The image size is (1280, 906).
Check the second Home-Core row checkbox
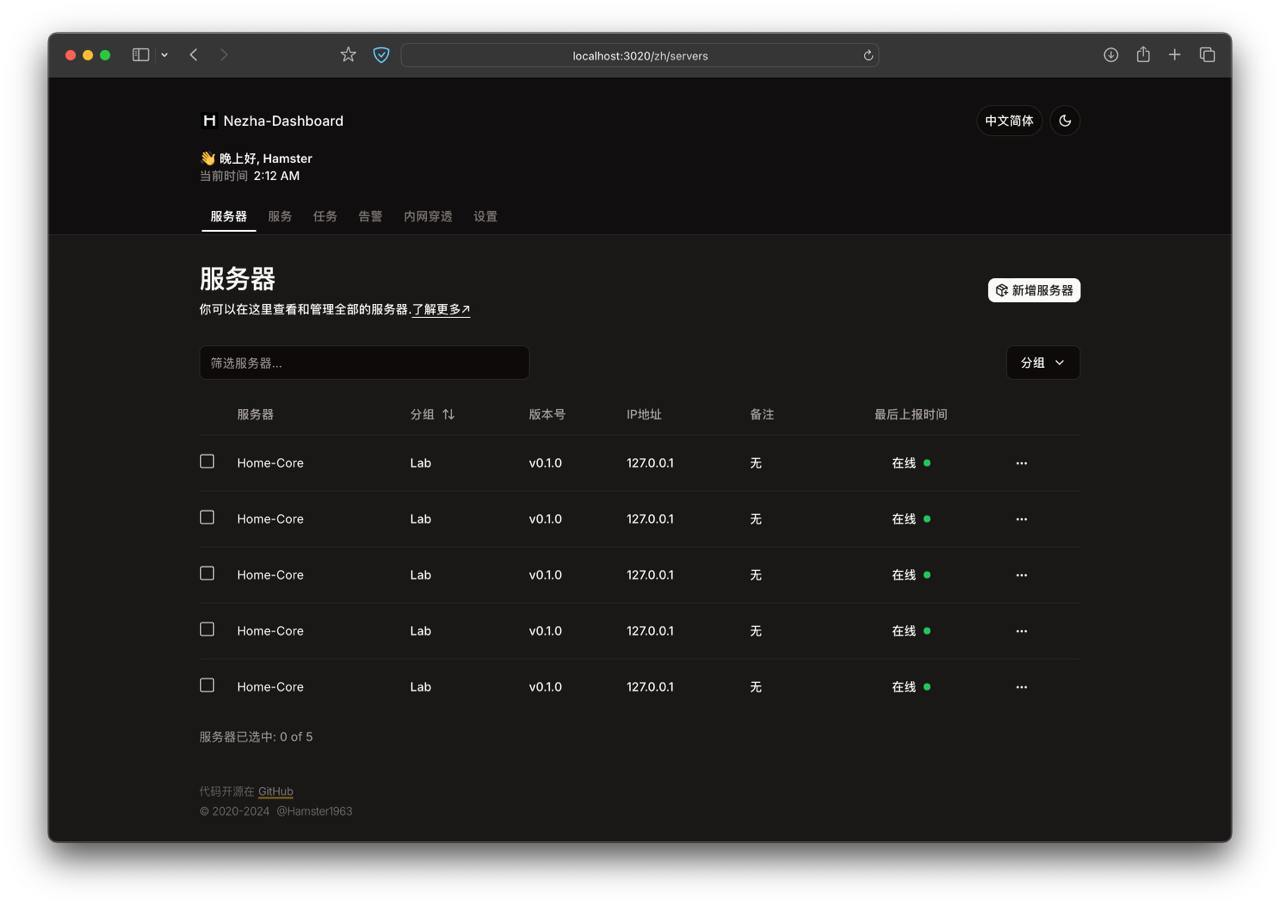207,518
